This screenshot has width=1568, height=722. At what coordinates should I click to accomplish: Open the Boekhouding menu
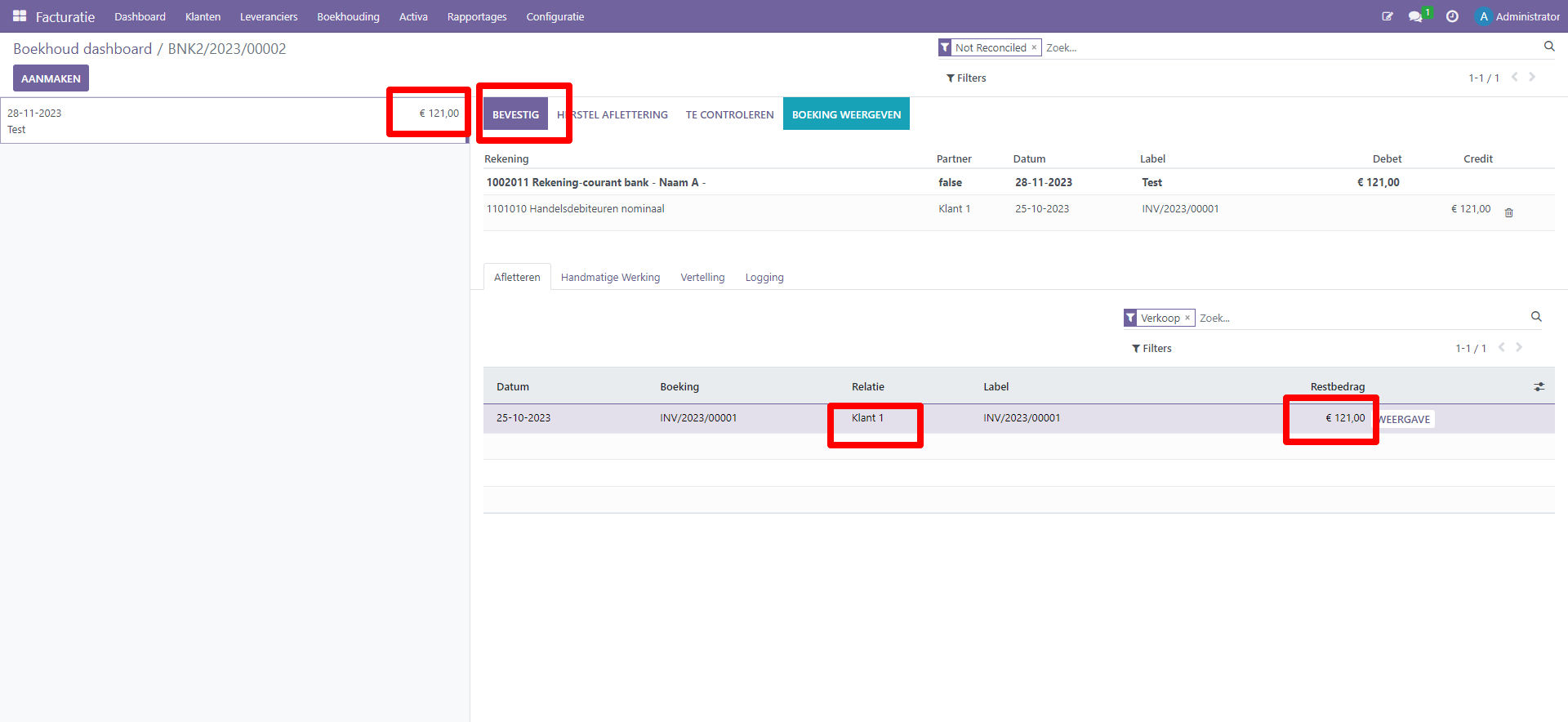click(x=348, y=16)
